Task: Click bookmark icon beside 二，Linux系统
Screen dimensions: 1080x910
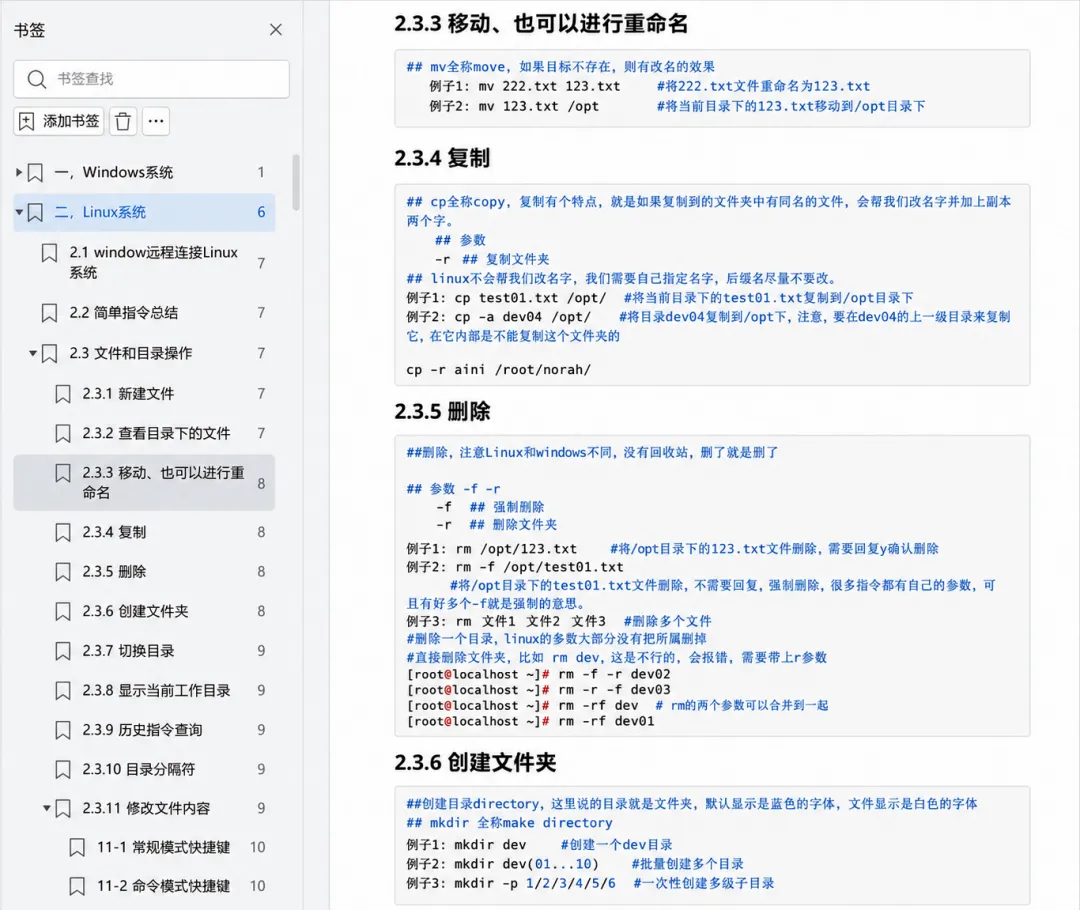Action: coord(35,212)
